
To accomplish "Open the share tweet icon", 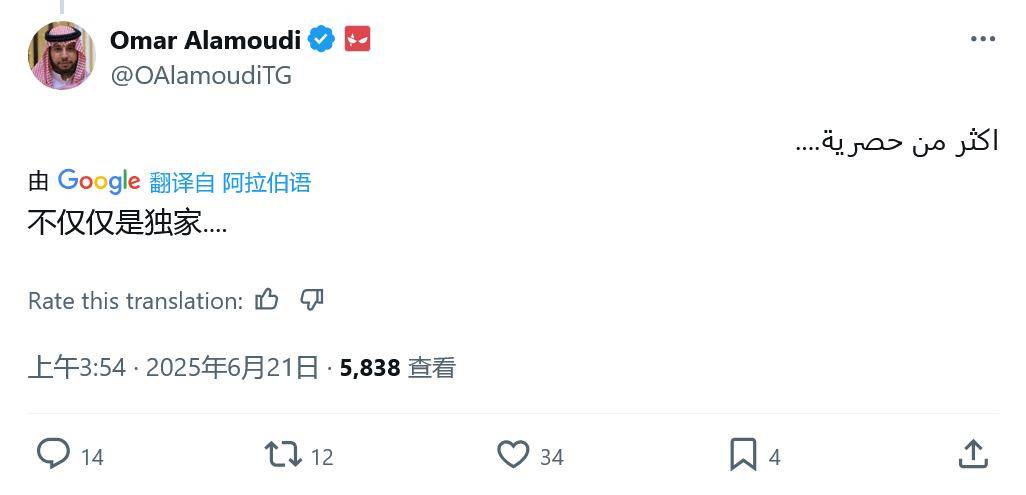I will (972, 455).
